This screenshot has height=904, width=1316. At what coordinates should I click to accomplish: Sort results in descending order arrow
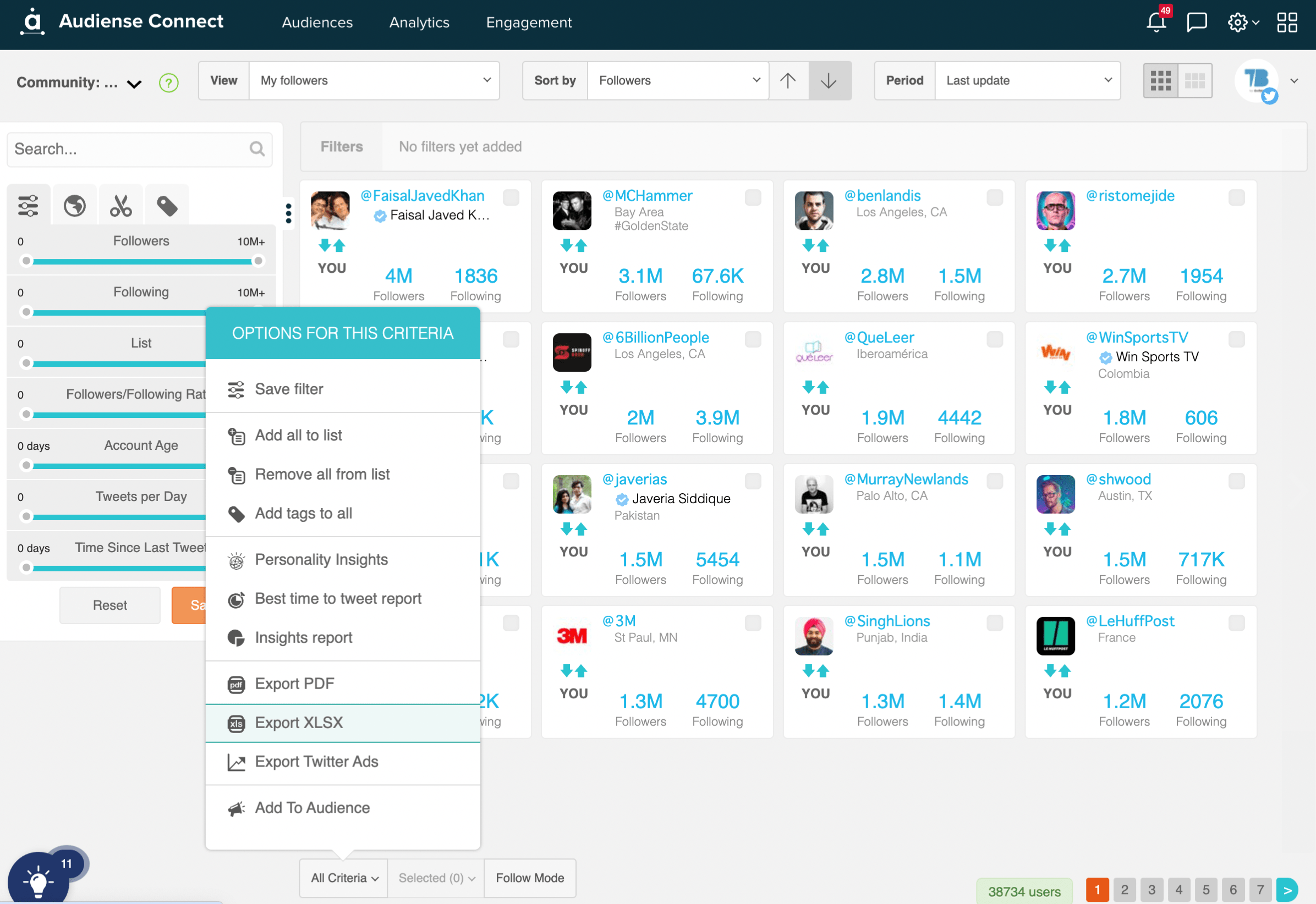click(829, 80)
